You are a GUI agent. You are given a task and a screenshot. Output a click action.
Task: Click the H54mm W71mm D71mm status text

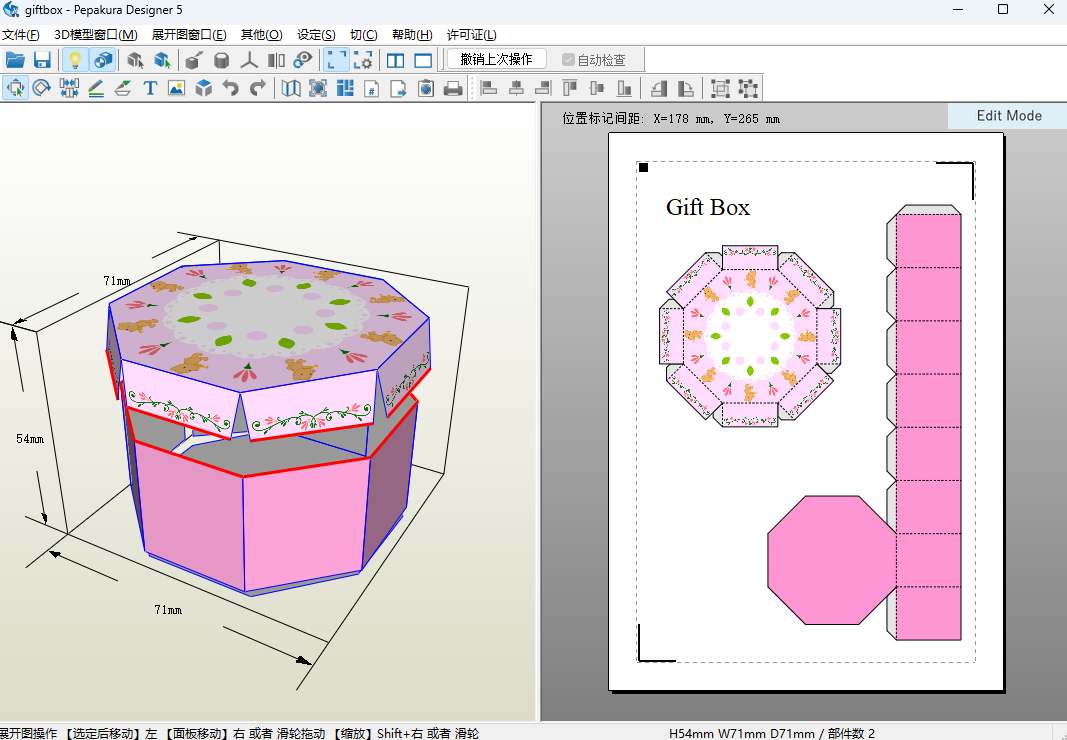[772, 733]
